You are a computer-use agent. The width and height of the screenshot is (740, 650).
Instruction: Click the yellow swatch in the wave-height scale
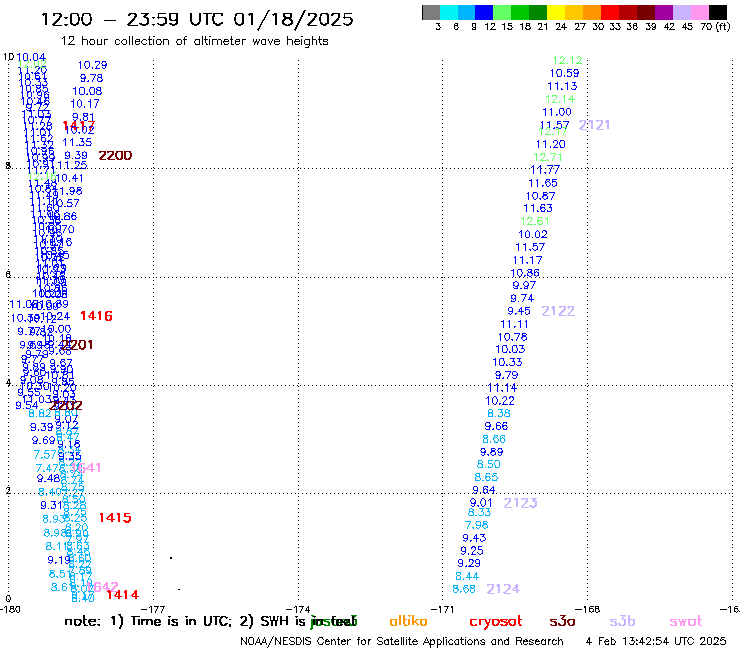click(x=555, y=12)
